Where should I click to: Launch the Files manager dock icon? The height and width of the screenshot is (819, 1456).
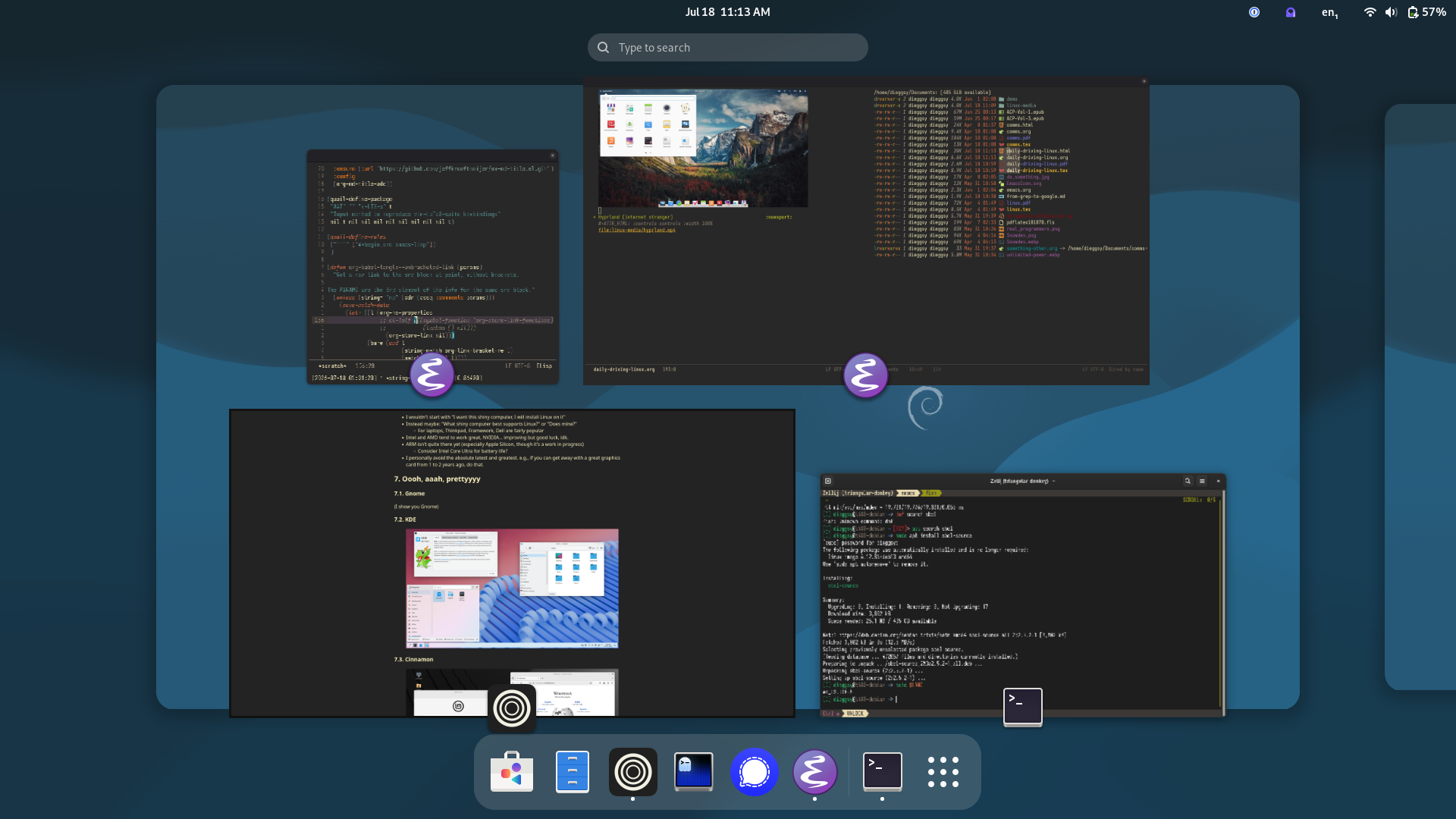click(x=573, y=772)
